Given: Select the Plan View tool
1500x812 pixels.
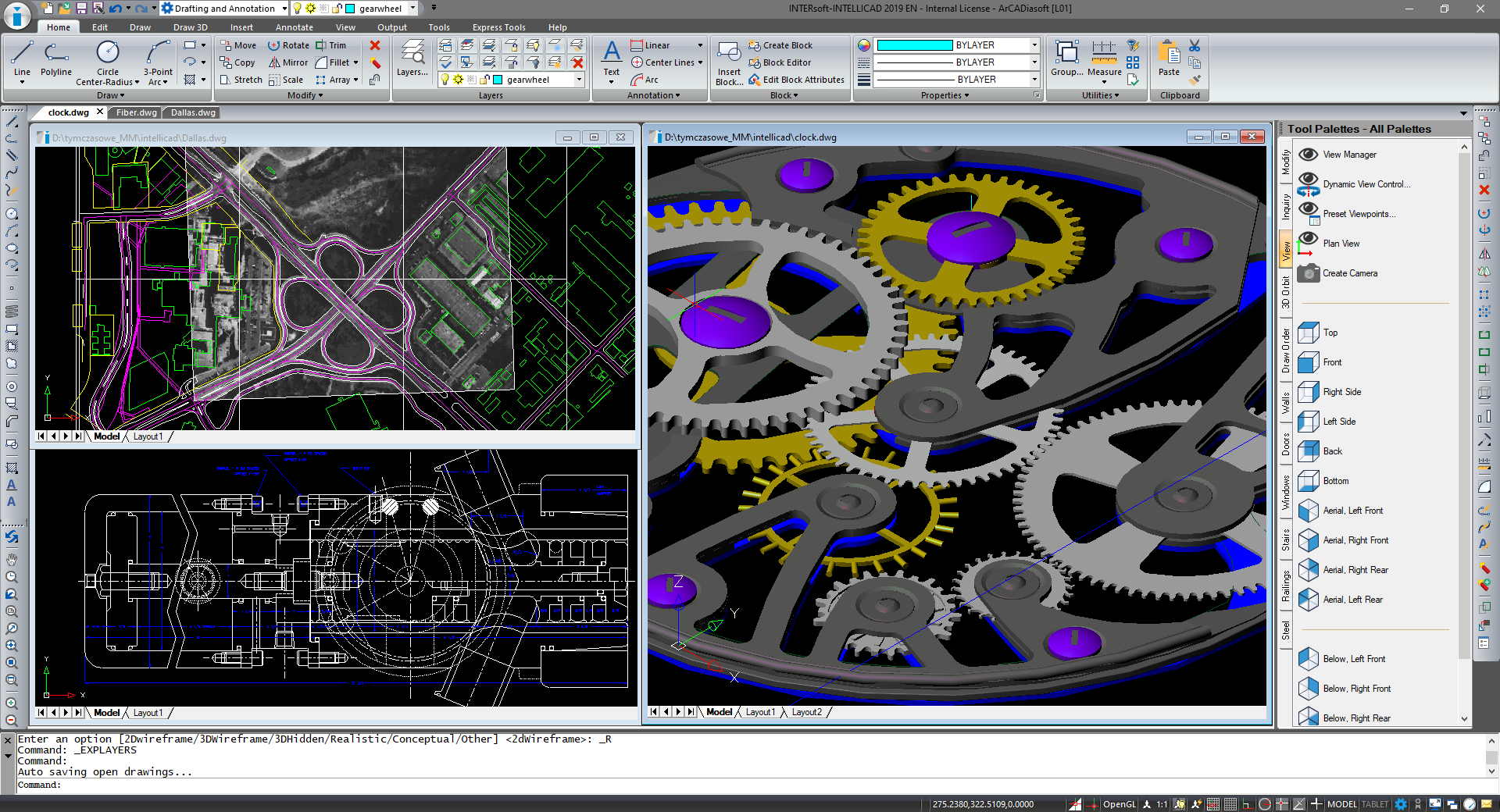Looking at the screenshot, I should click(1328, 244).
